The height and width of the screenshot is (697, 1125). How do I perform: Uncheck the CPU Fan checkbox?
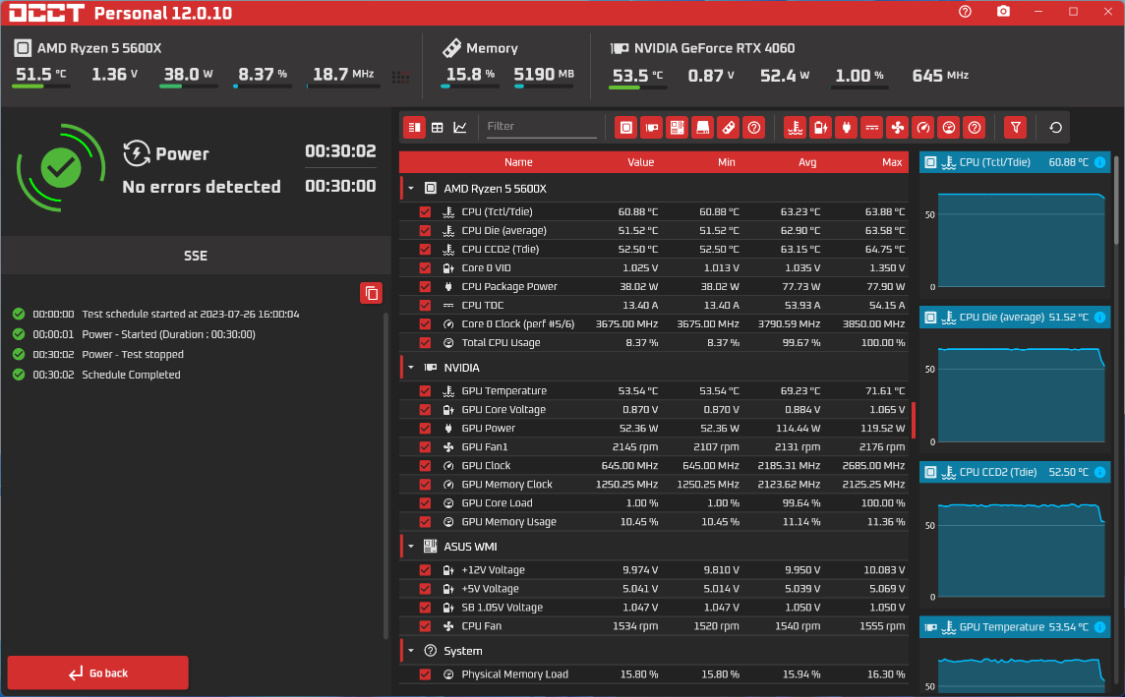tap(425, 625)
